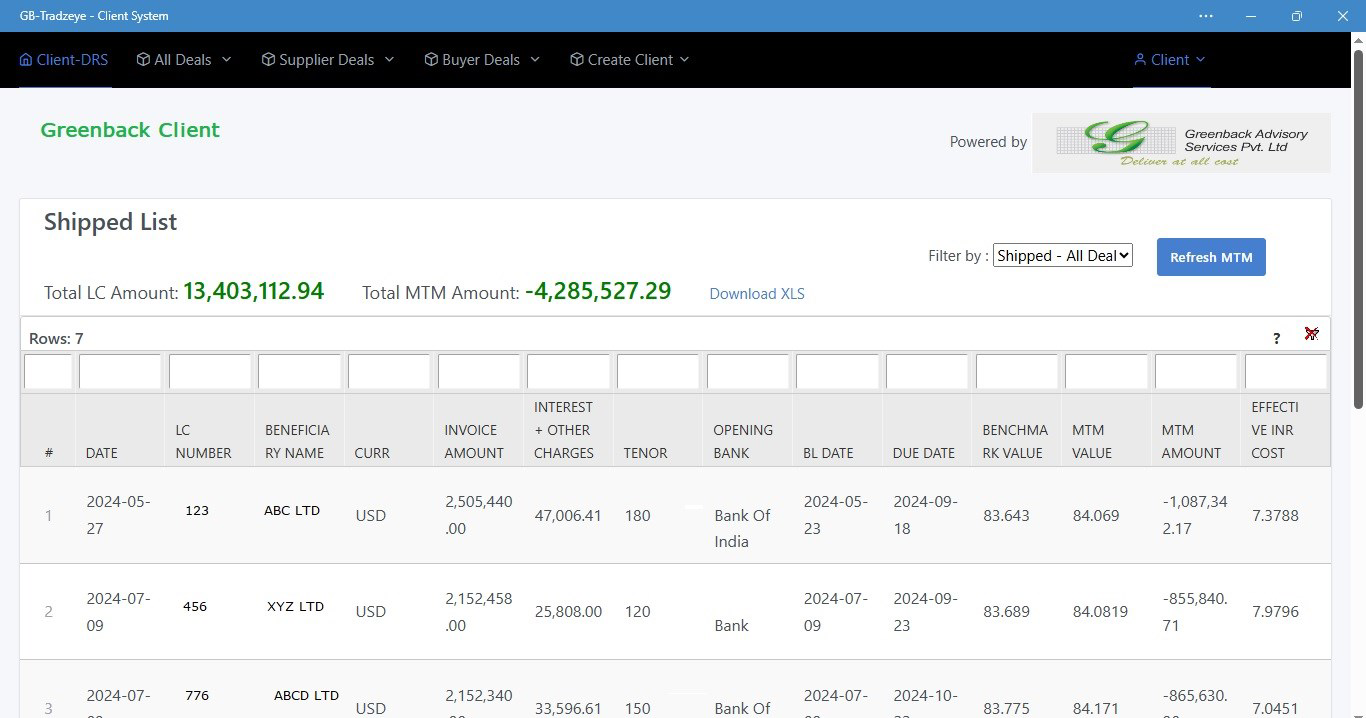Sort by the OPENING BANK column header
Image resolution: width=1366 pixels, height=718 pixels.
pos(743,441)
